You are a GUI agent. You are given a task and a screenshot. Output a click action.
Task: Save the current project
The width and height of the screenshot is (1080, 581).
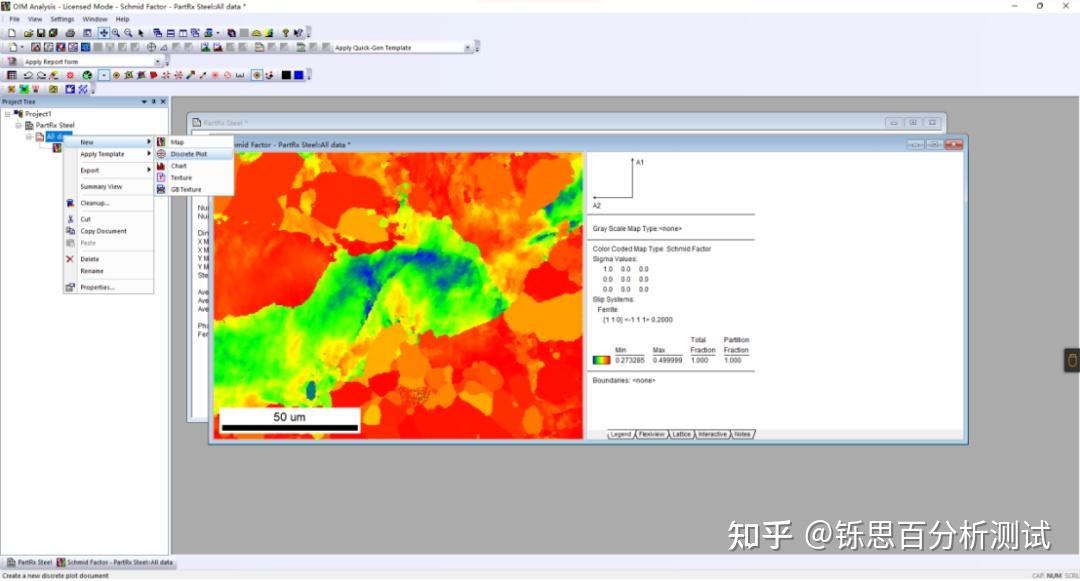[41, 33]
